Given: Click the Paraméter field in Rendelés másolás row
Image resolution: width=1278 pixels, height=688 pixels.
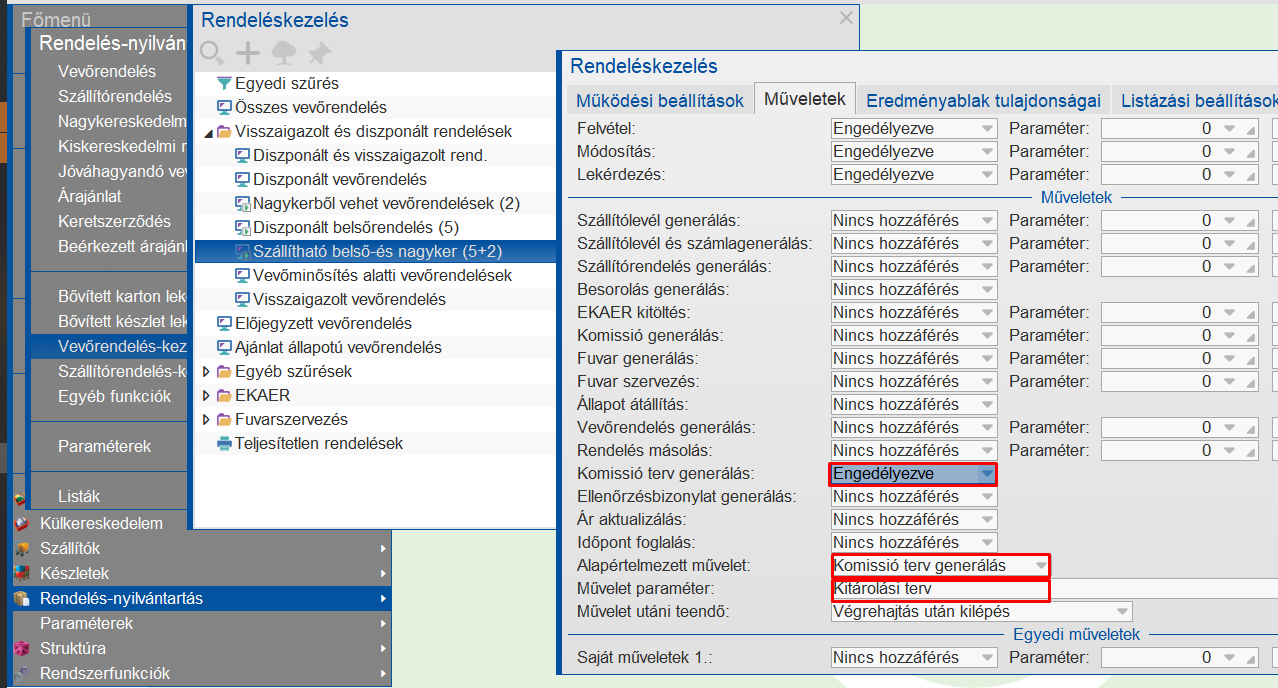Looking at the screenshot, I should (1180, 450).
